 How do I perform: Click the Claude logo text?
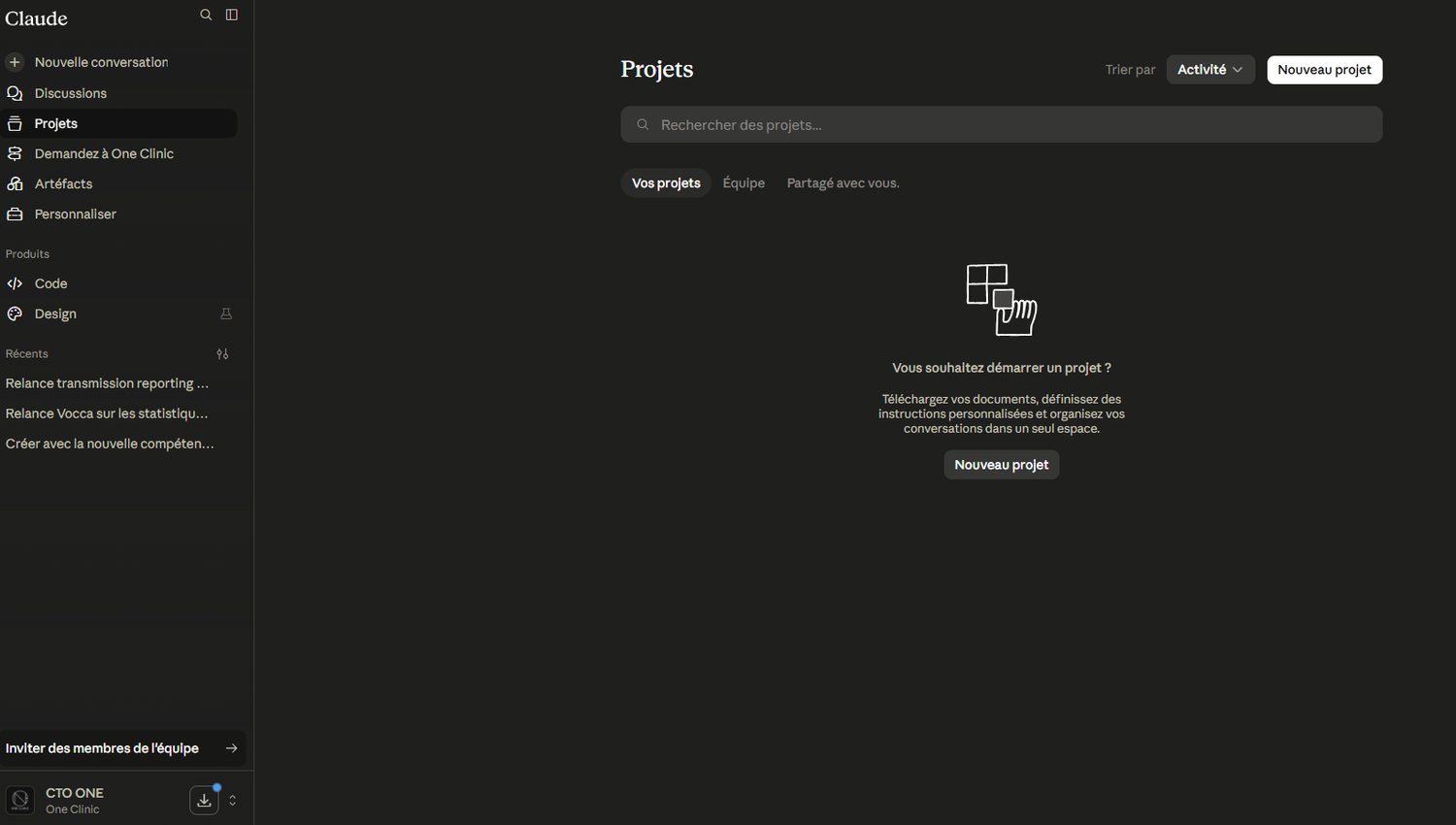pos(37,18)
